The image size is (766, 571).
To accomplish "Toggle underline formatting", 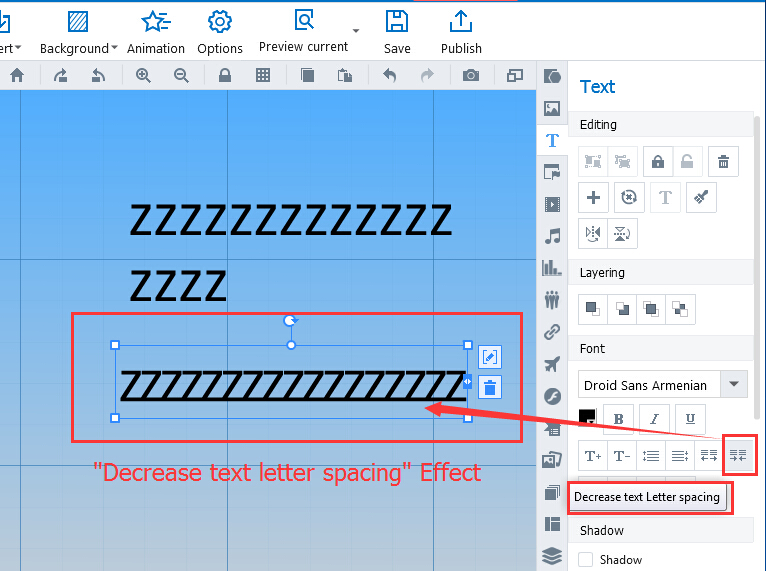I will click(690, 419).
